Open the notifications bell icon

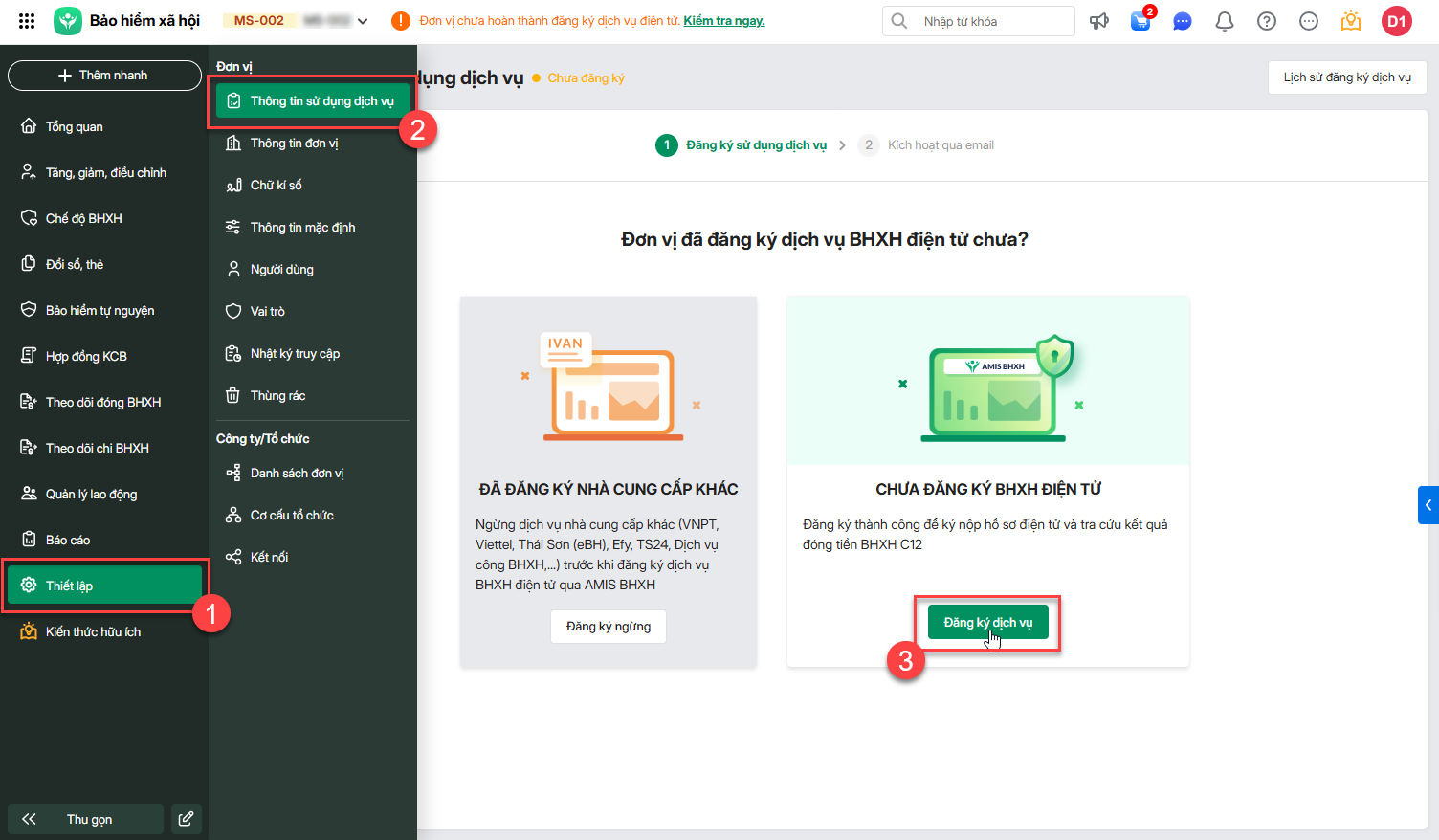tap(1225, 21)
